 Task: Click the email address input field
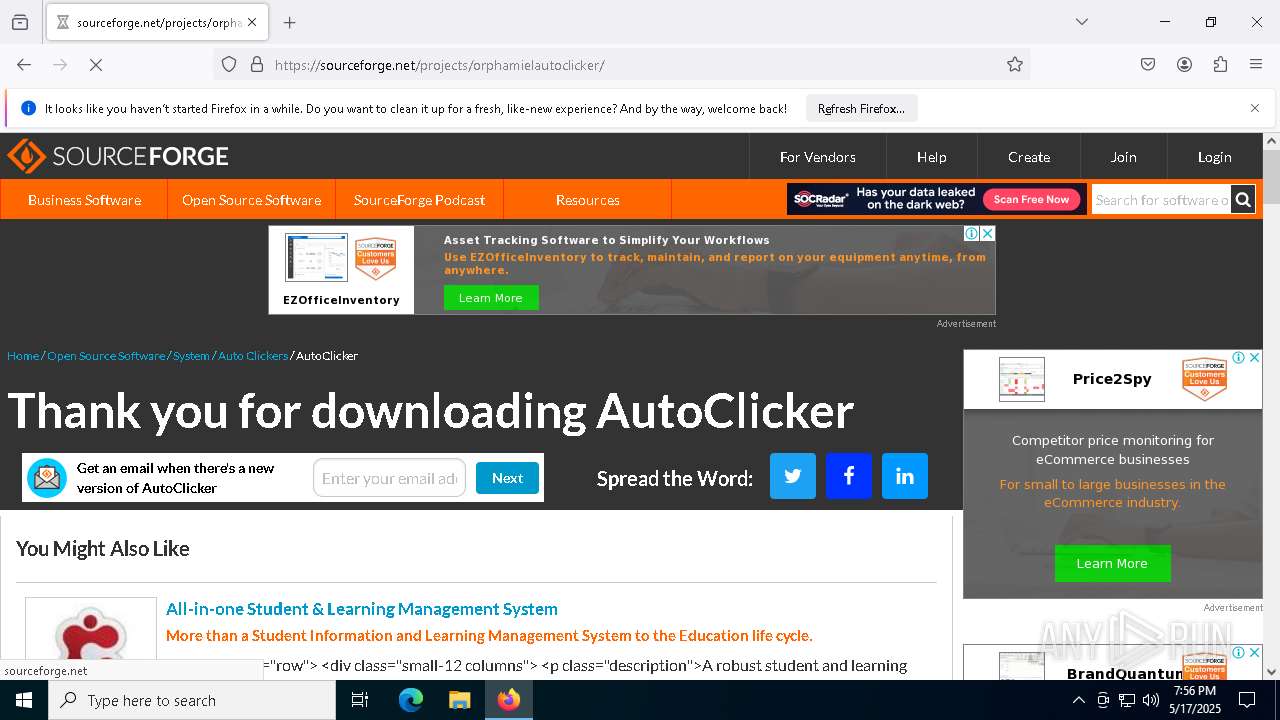(x=389, y=478)
